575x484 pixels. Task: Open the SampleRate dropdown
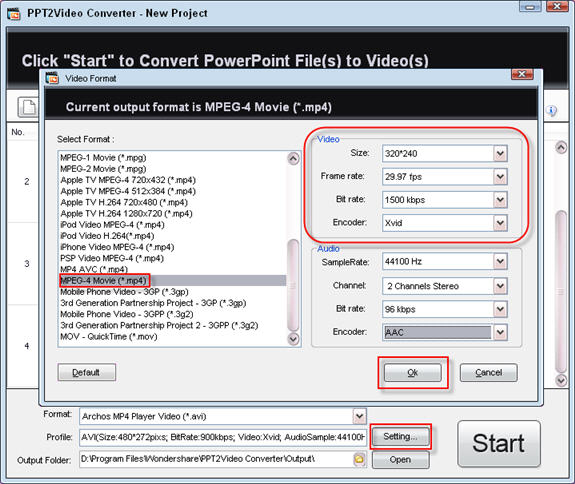[x=500, y=261]
